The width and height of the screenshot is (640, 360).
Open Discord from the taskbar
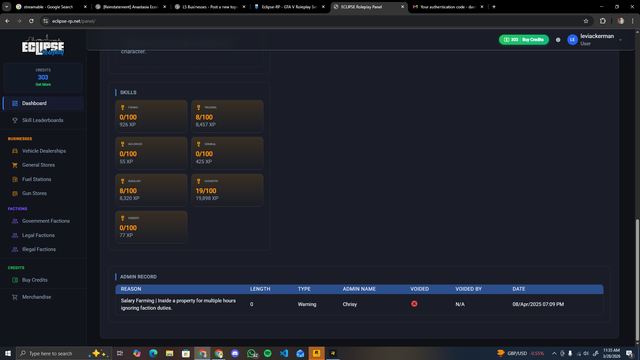tap(235, 353)
